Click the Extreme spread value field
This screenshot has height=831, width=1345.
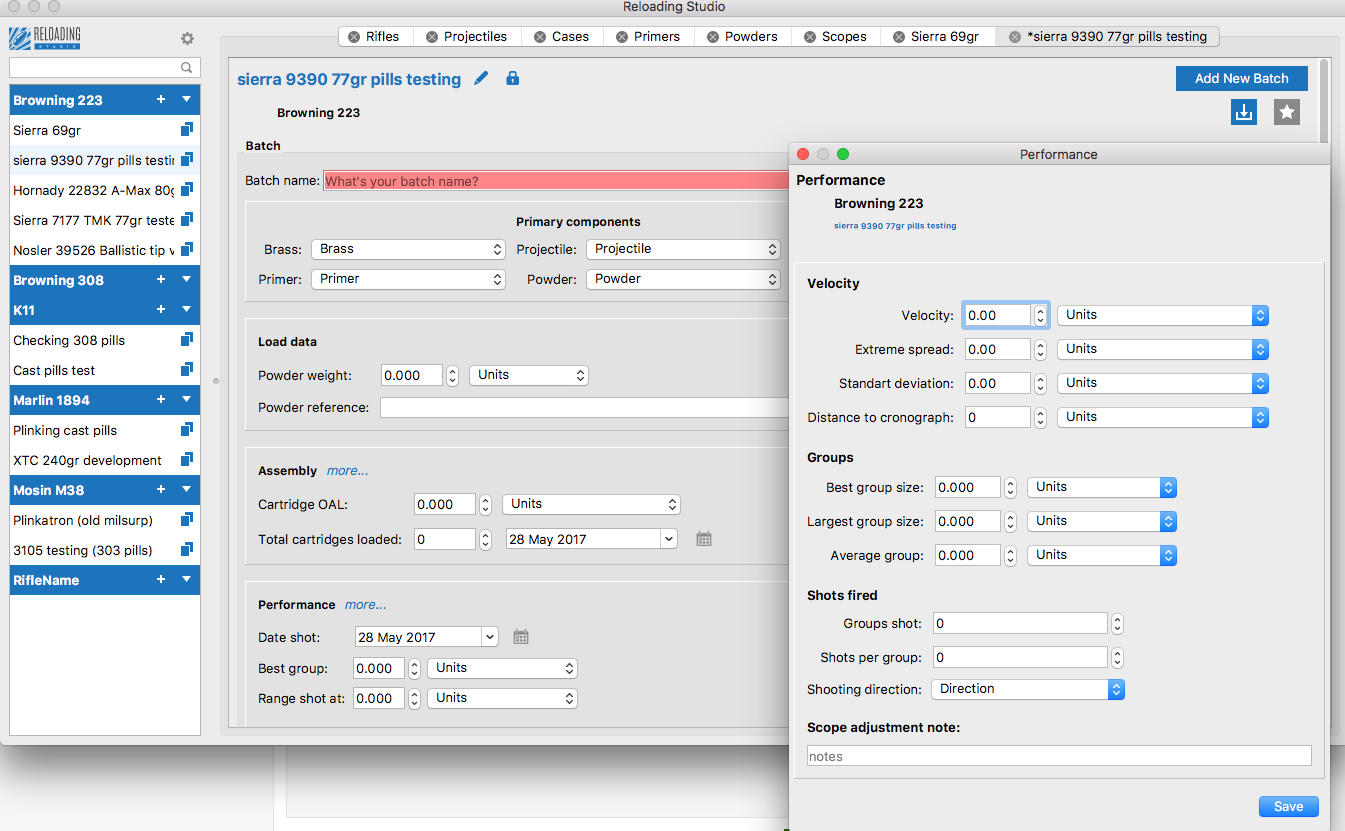tap(998, 350)
